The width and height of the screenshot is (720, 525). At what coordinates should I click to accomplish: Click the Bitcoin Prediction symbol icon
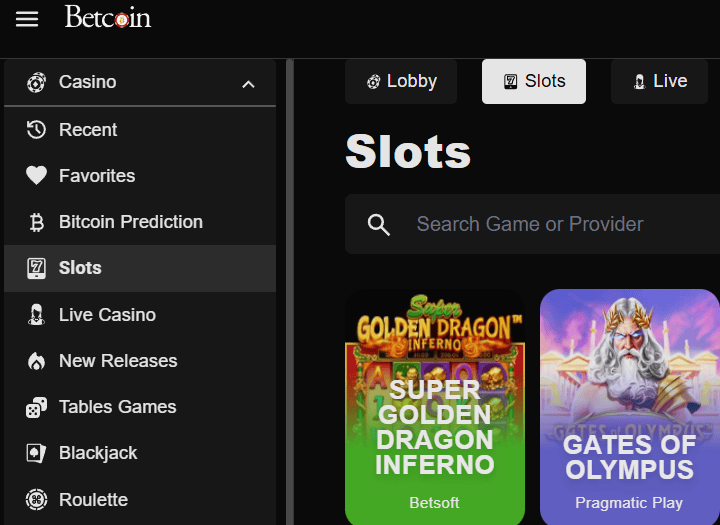[x=36, y=222]
